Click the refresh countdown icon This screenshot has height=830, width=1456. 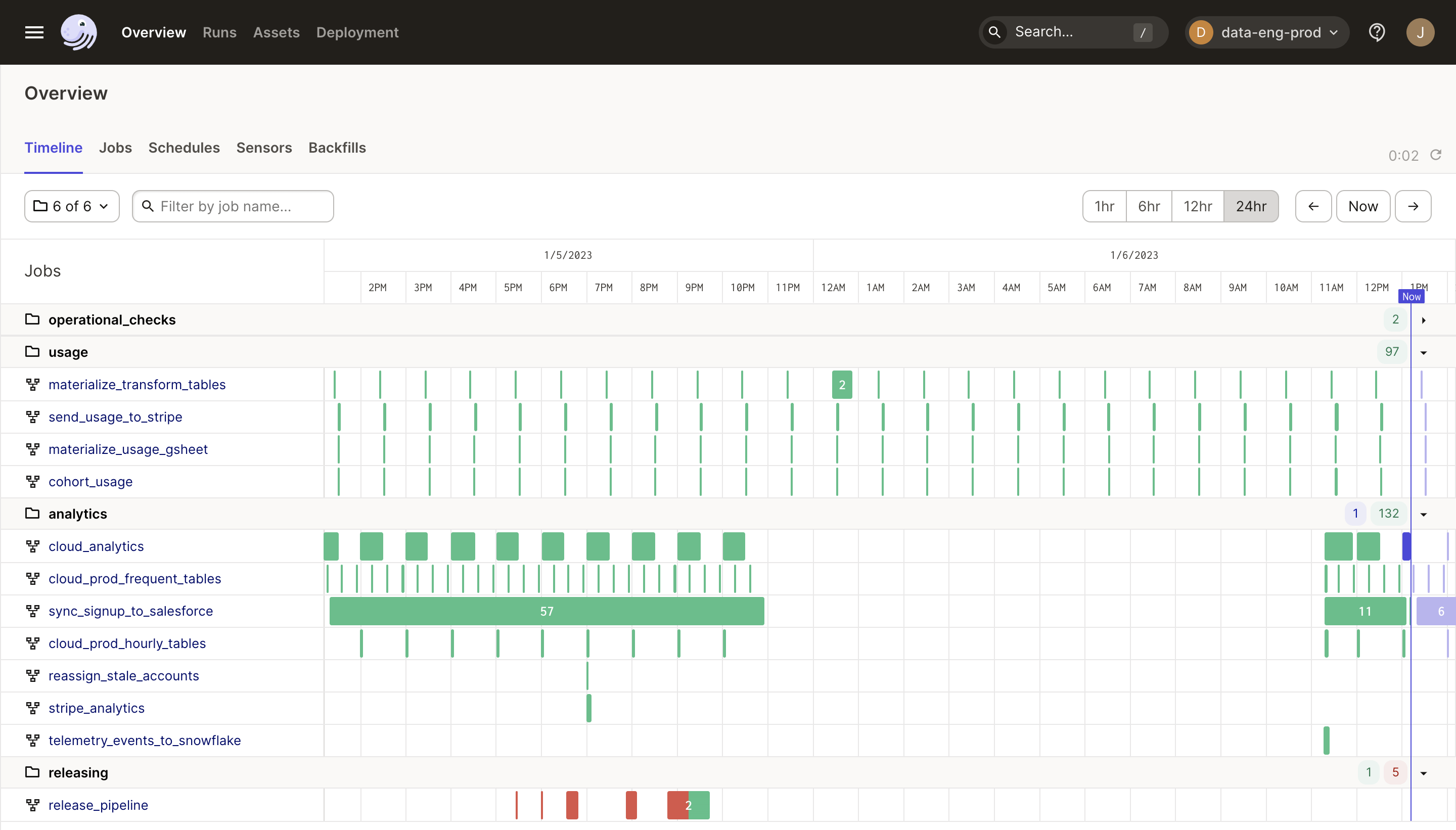click(1435, 155)
